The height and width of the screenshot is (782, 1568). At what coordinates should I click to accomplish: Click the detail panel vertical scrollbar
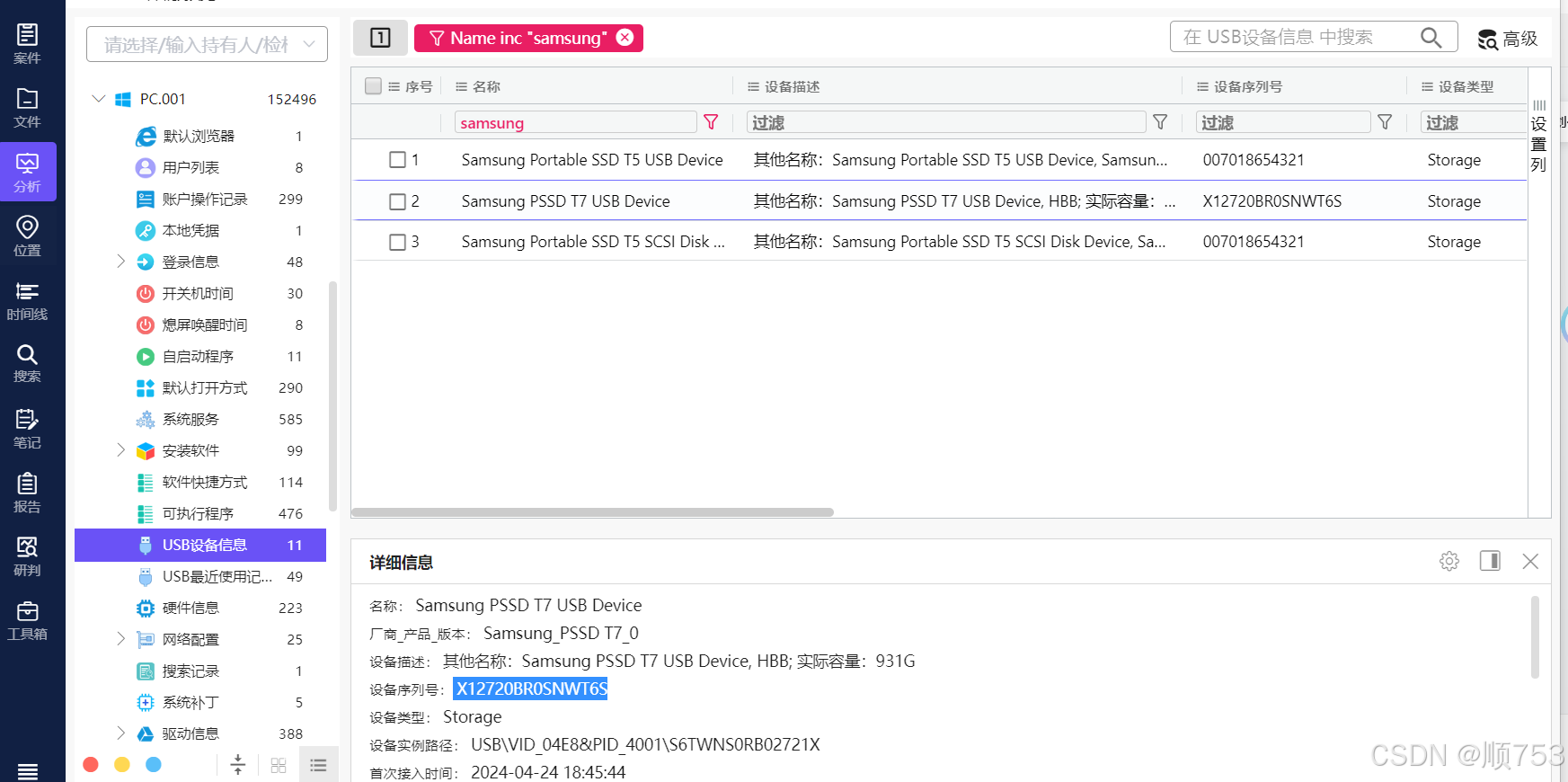[1535, 636]
